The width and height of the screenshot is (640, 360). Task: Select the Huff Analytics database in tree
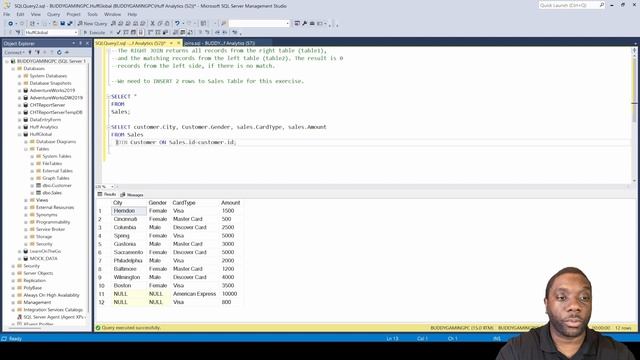(x=44, y=127)
